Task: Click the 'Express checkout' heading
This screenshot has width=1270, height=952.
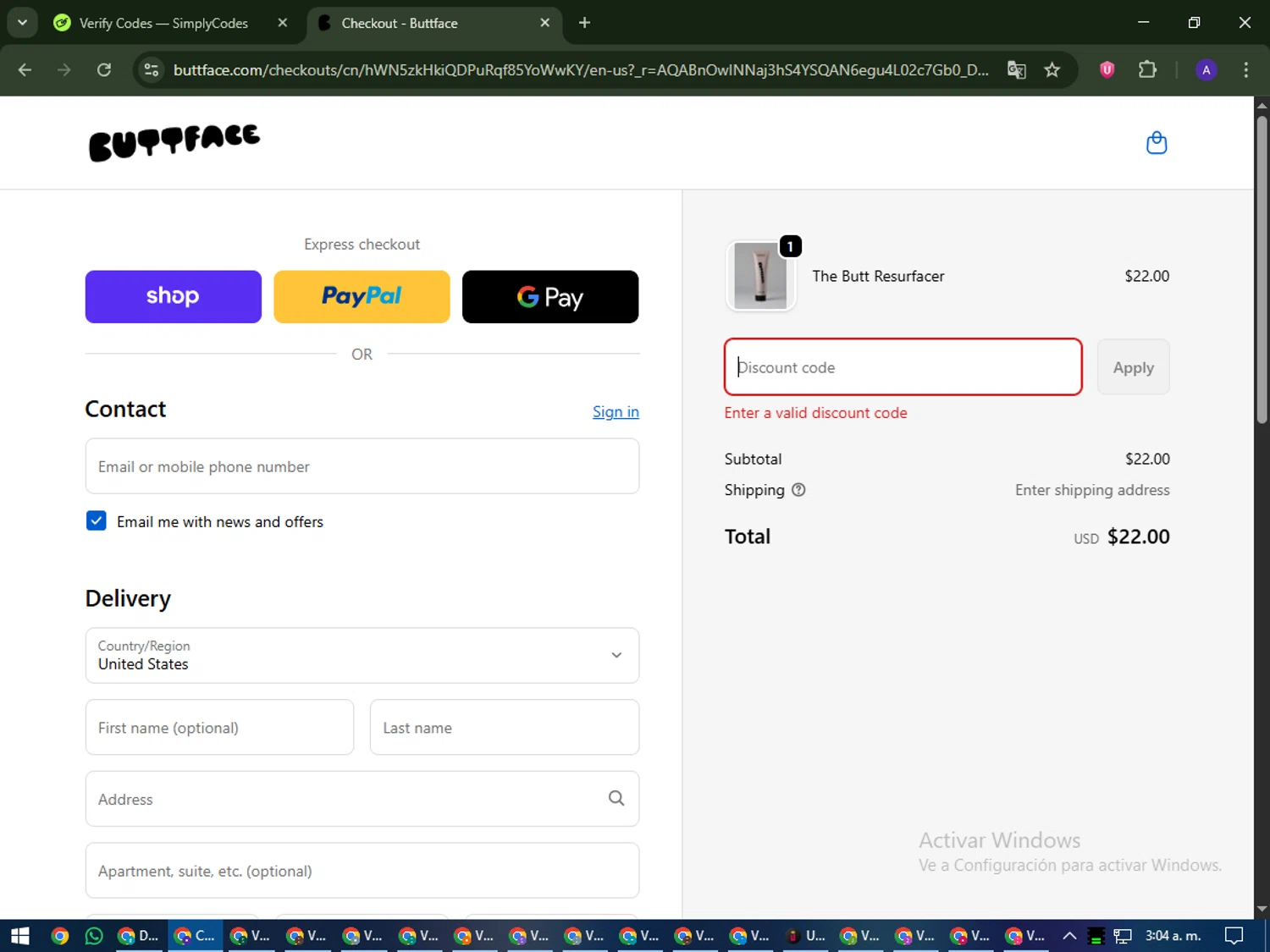Action: (362, 244)
